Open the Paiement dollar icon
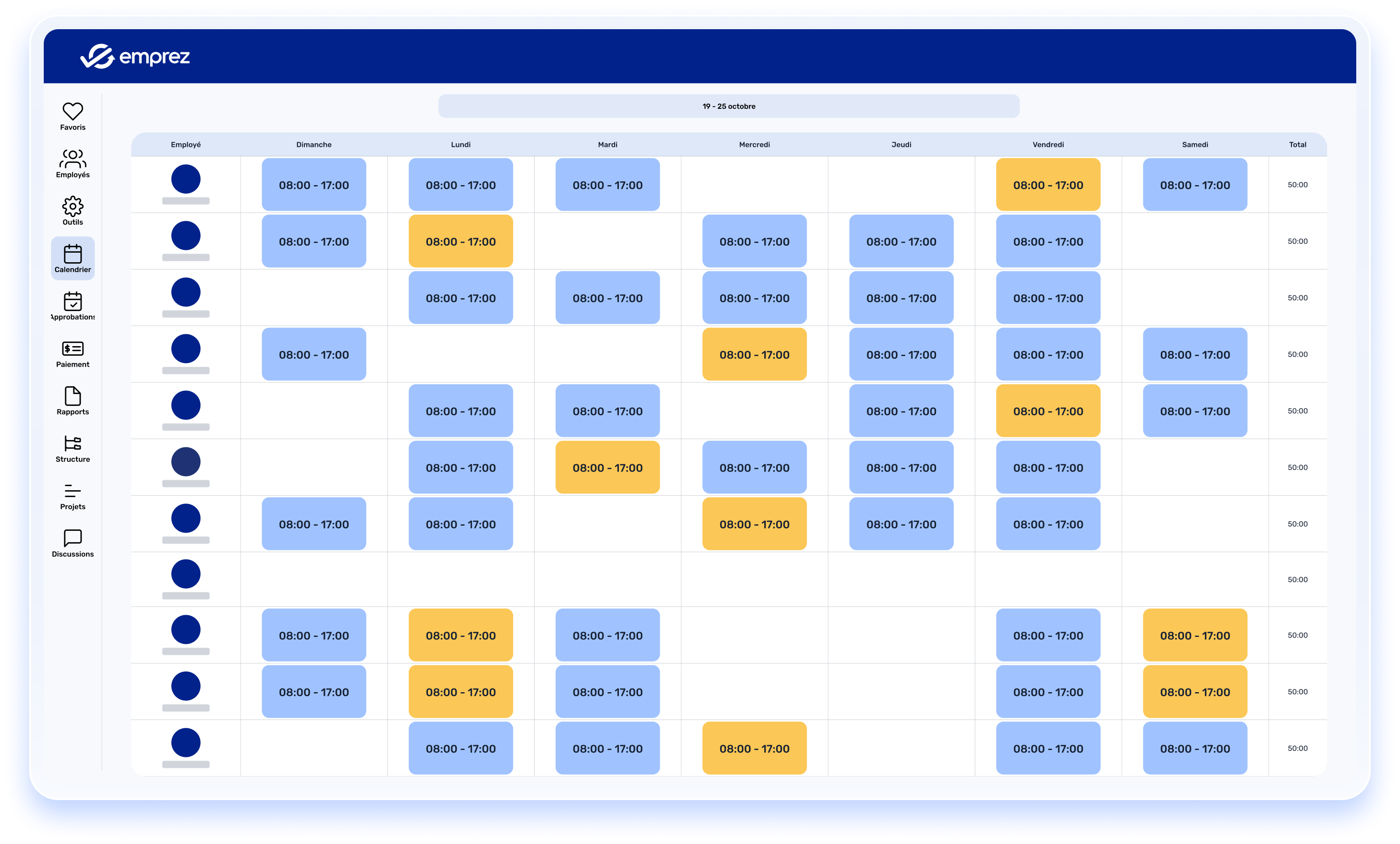 coord(73,349)
